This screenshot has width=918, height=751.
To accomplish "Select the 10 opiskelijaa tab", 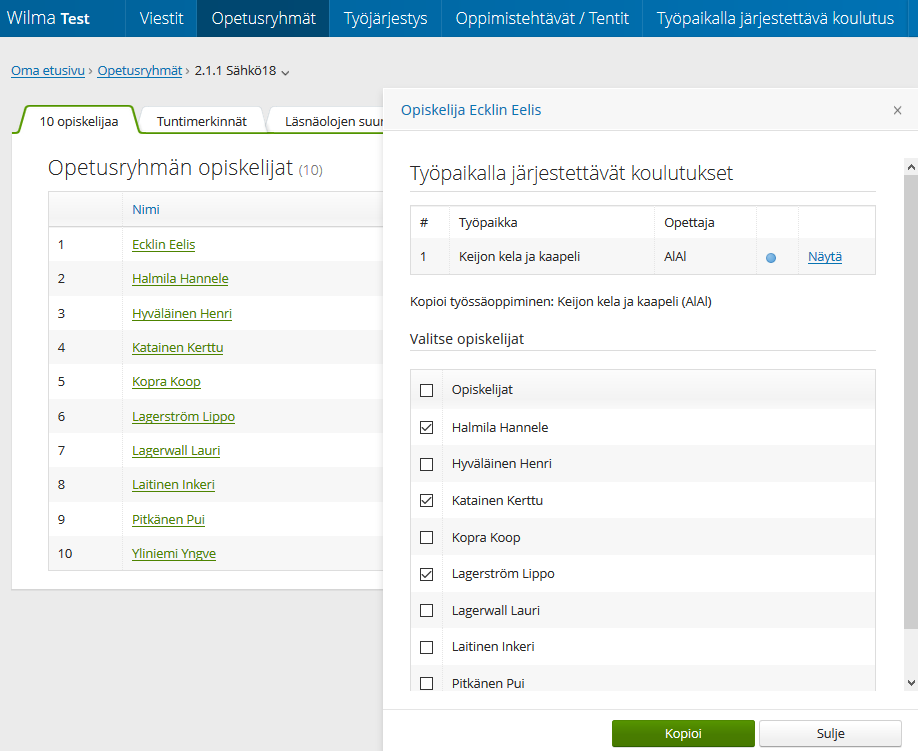I will [x=78, y=121].
